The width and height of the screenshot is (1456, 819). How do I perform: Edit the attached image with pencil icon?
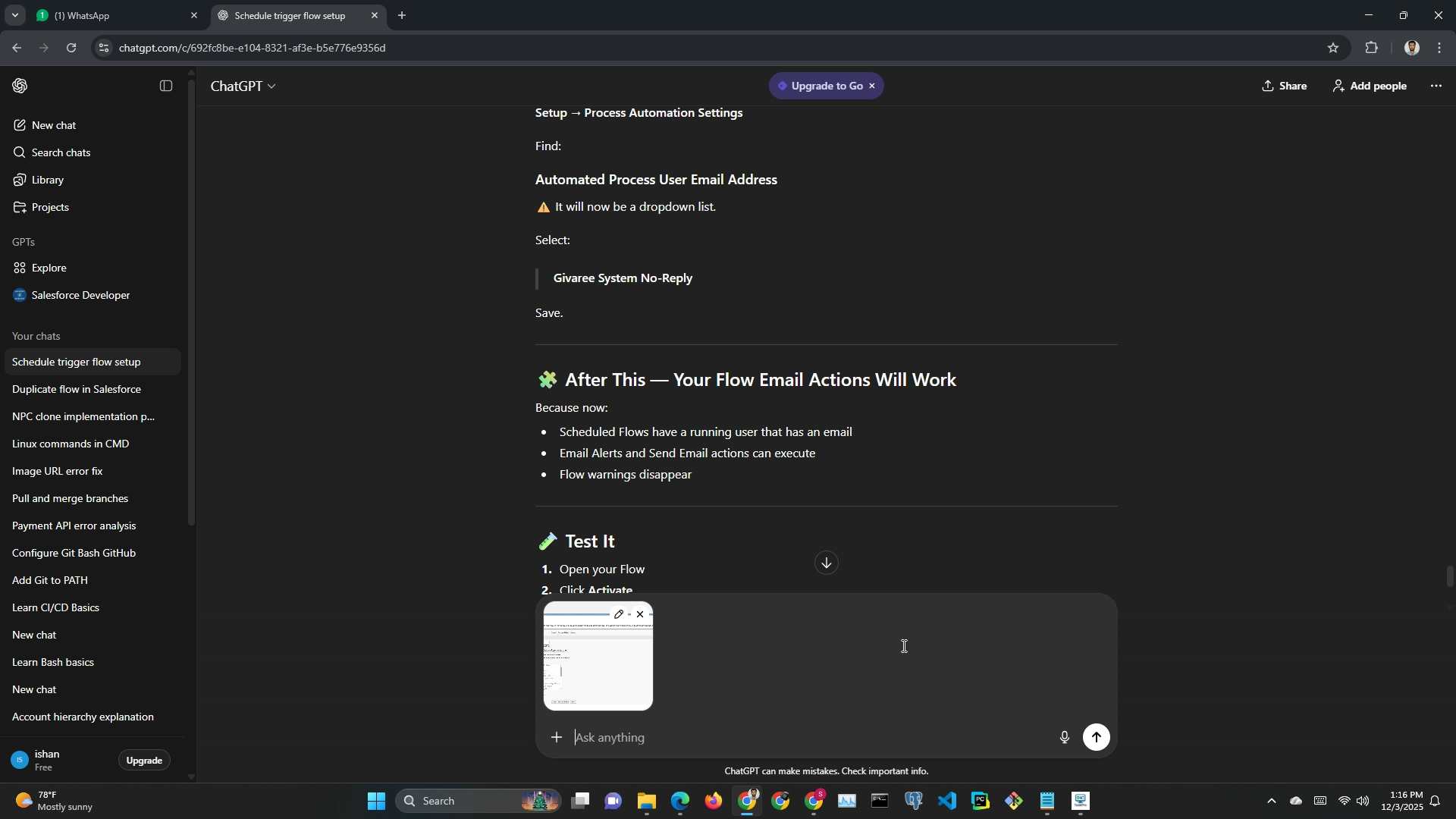pos(619,614)
